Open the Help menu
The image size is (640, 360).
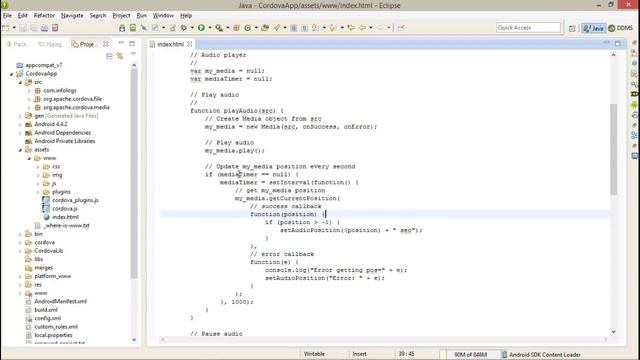click(186, 16)
